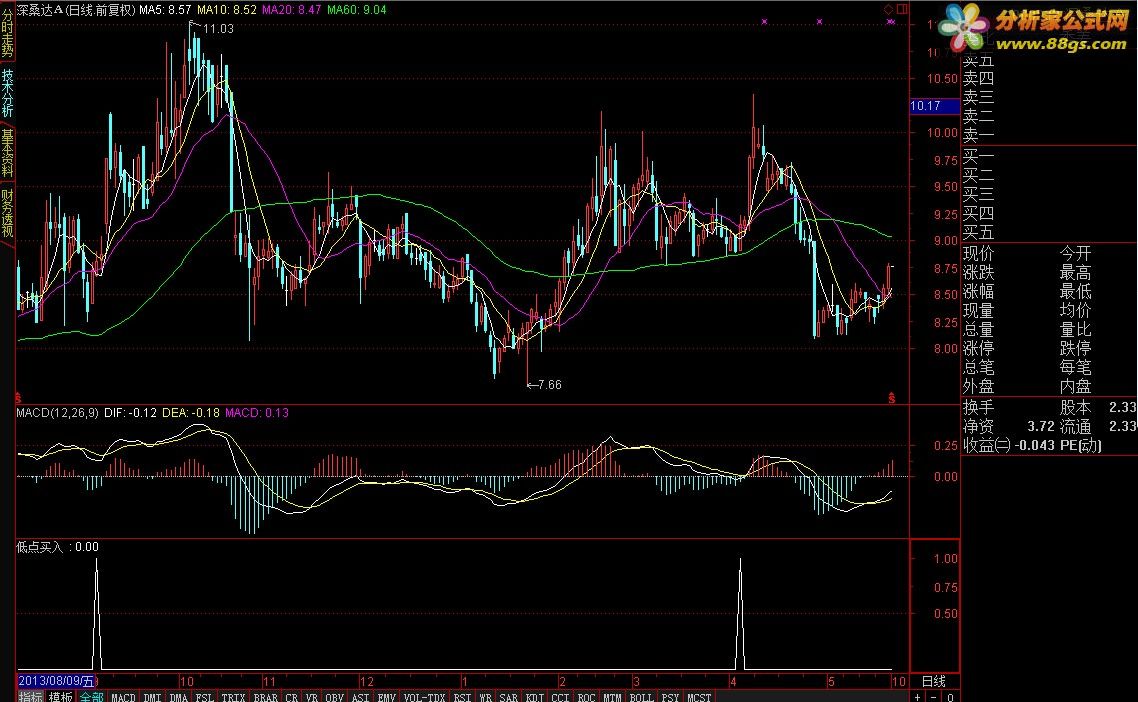This screenshot has width=1138, height=702.
Task: Switch indicator to BRAR
Action: 266,697
